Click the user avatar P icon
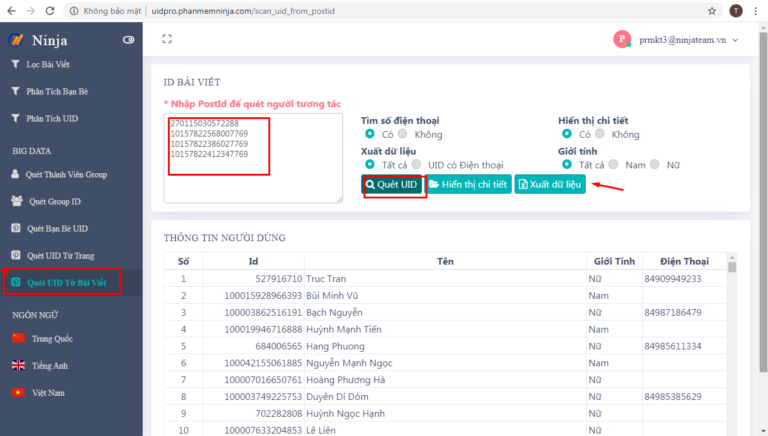The height and width of the screenshot is (436, 768). coord(622,40)
